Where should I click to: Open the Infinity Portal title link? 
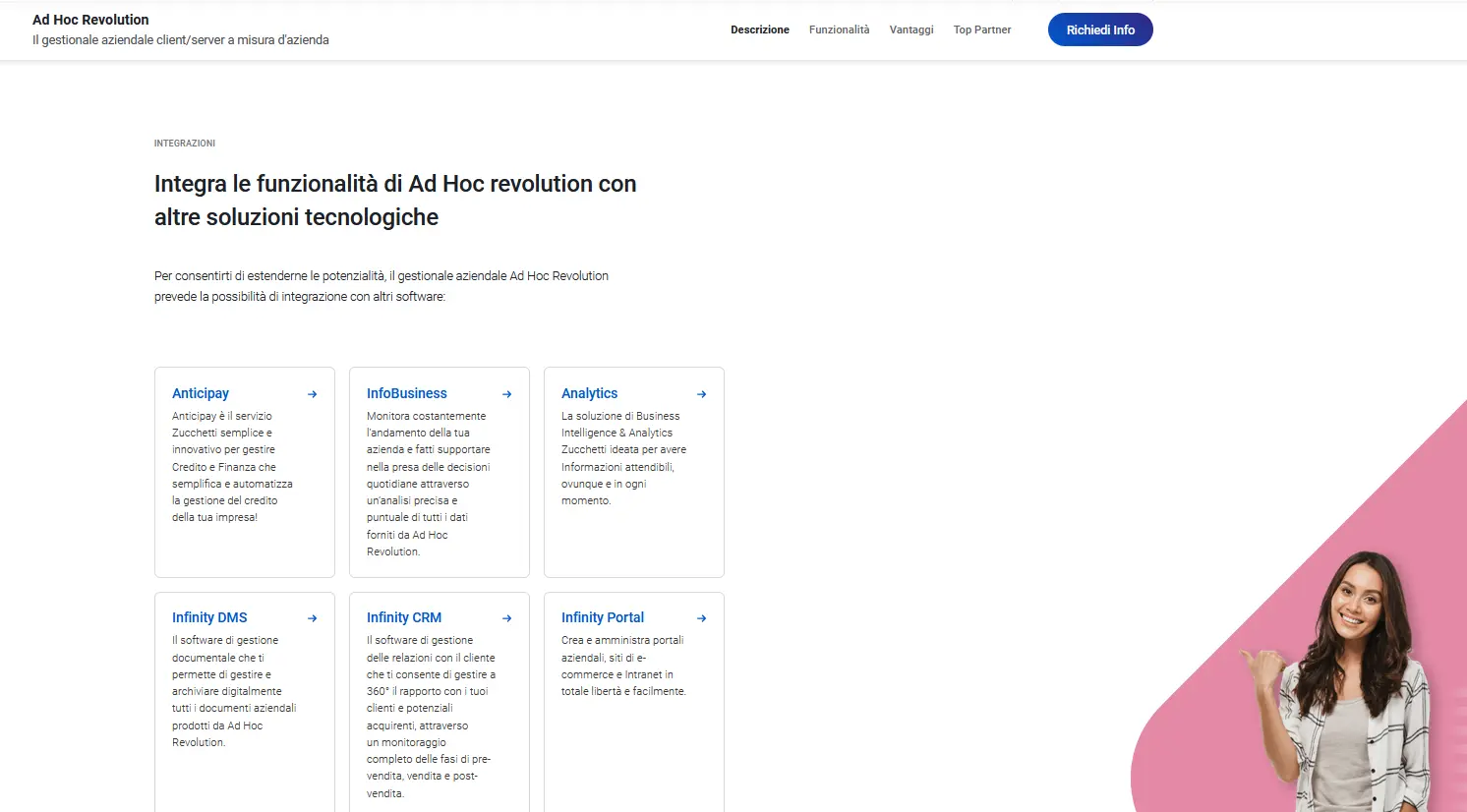603,617
